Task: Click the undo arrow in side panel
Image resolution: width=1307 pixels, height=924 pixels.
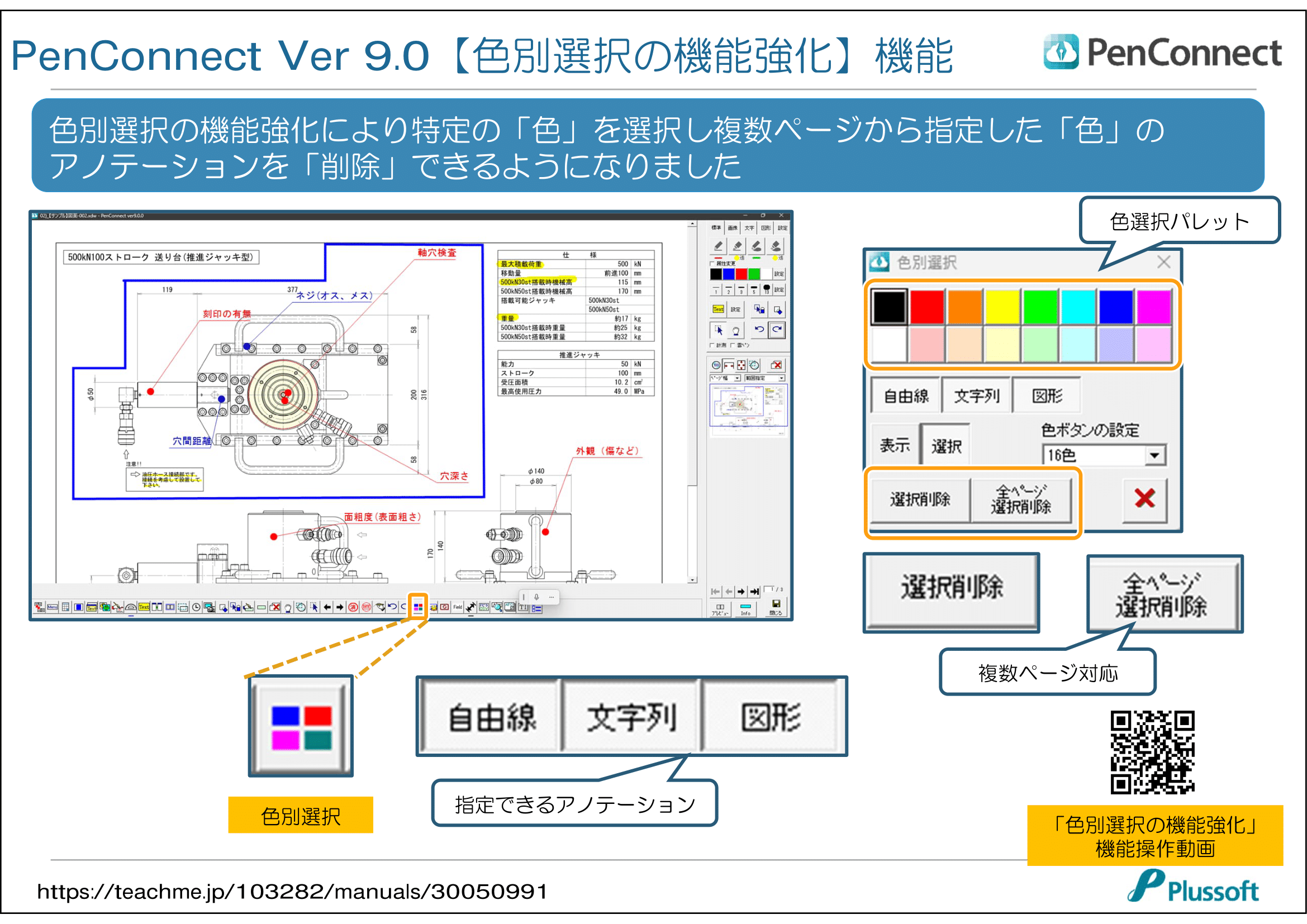Action: pos(759,330)
